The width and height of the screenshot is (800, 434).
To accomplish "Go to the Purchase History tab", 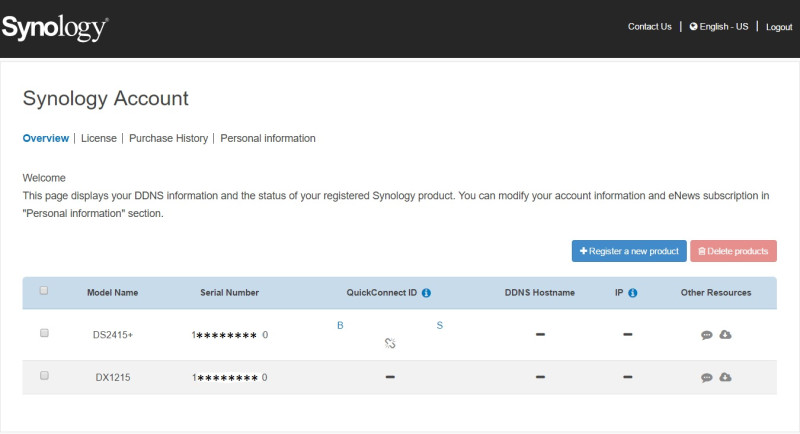I will pyautogui.click(x=168, y=138).
